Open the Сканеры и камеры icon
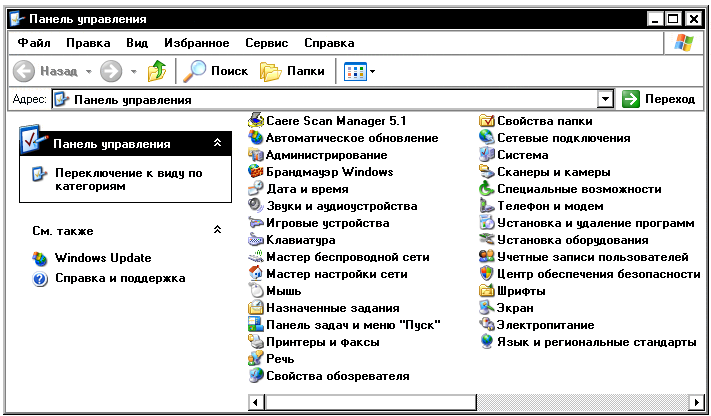711x416 pixels. pos(487,171)
